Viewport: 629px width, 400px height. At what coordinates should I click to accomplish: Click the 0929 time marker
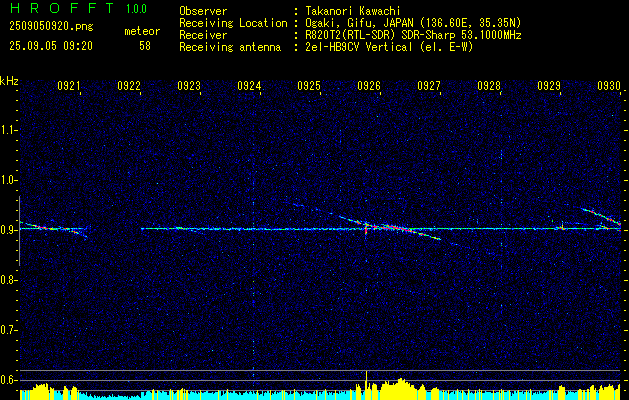(549, 85)
